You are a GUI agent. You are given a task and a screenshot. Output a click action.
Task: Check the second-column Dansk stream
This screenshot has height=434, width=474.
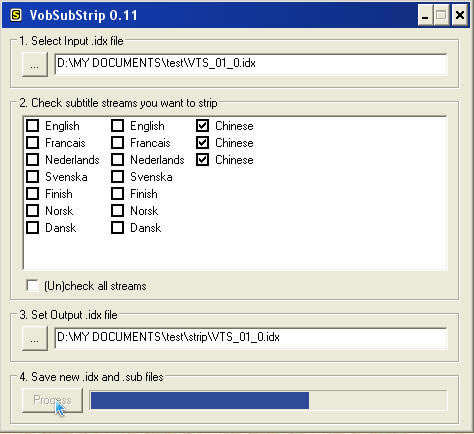[117, 228]
